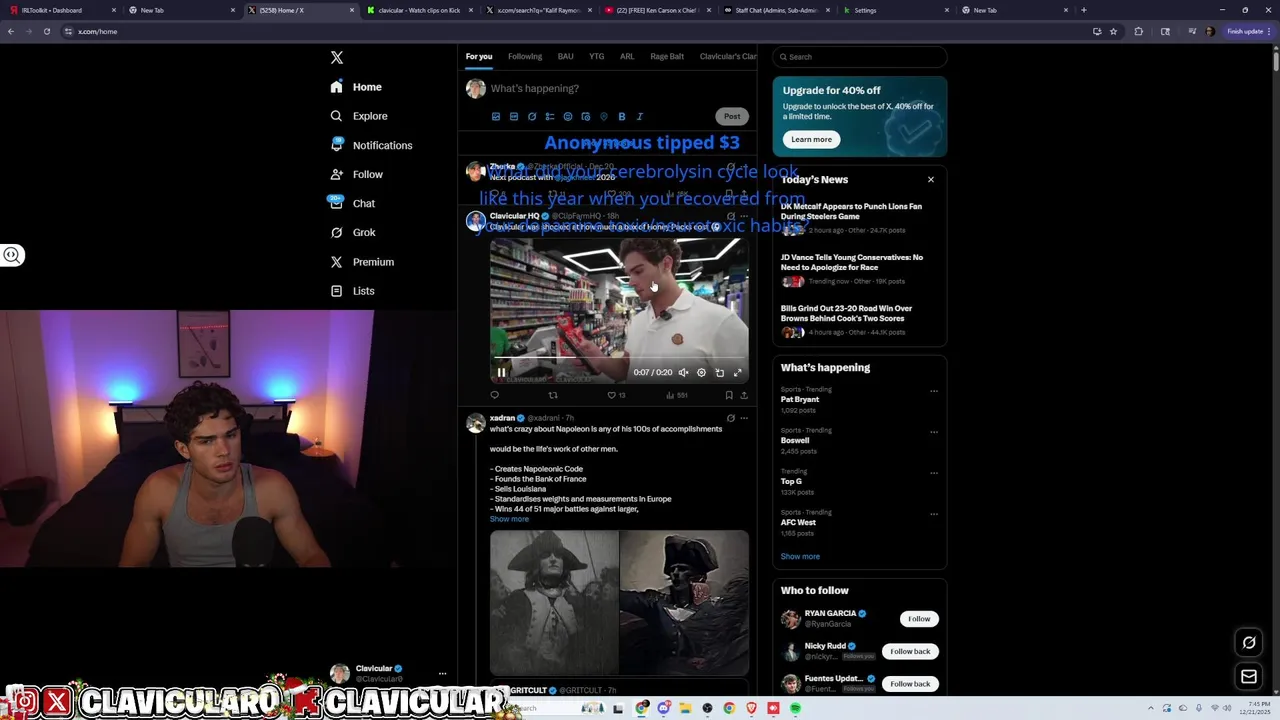Open Spotify from the Windows taskbar
The height and width of the screenshot is (720, 1280).
(795, 708)
